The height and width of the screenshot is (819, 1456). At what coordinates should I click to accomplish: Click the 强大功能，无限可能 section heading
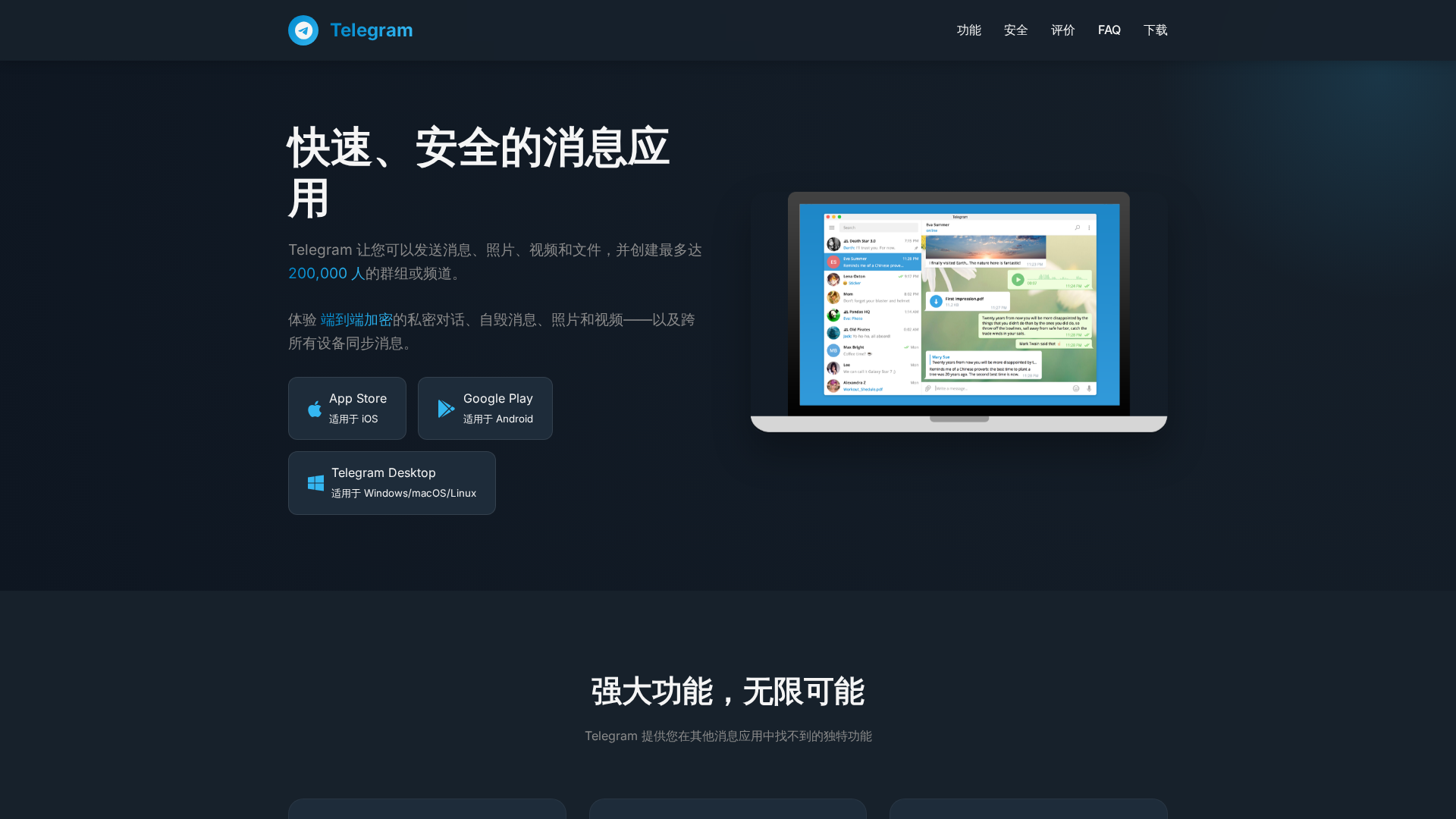coord(728,692)
